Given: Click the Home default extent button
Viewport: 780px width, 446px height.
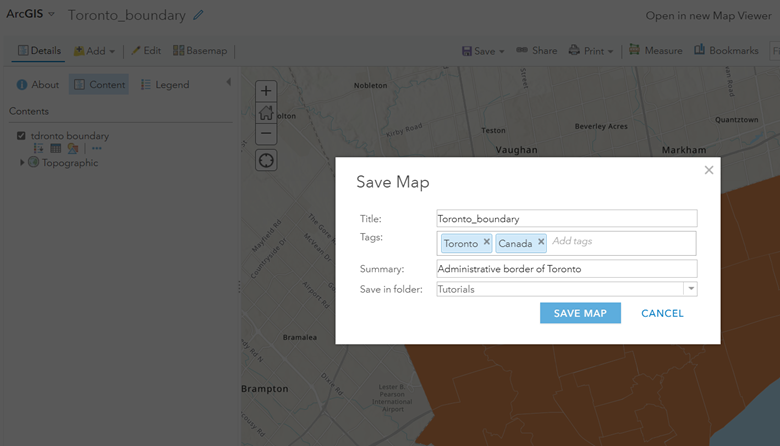Looking at the screenshot, I should [266, 113].
